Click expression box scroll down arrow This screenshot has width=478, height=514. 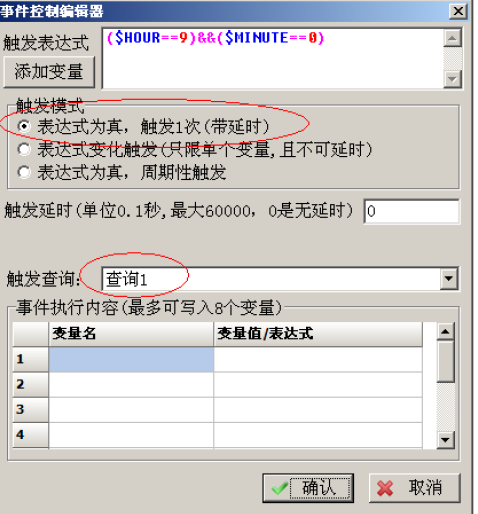tap(452, 79)
